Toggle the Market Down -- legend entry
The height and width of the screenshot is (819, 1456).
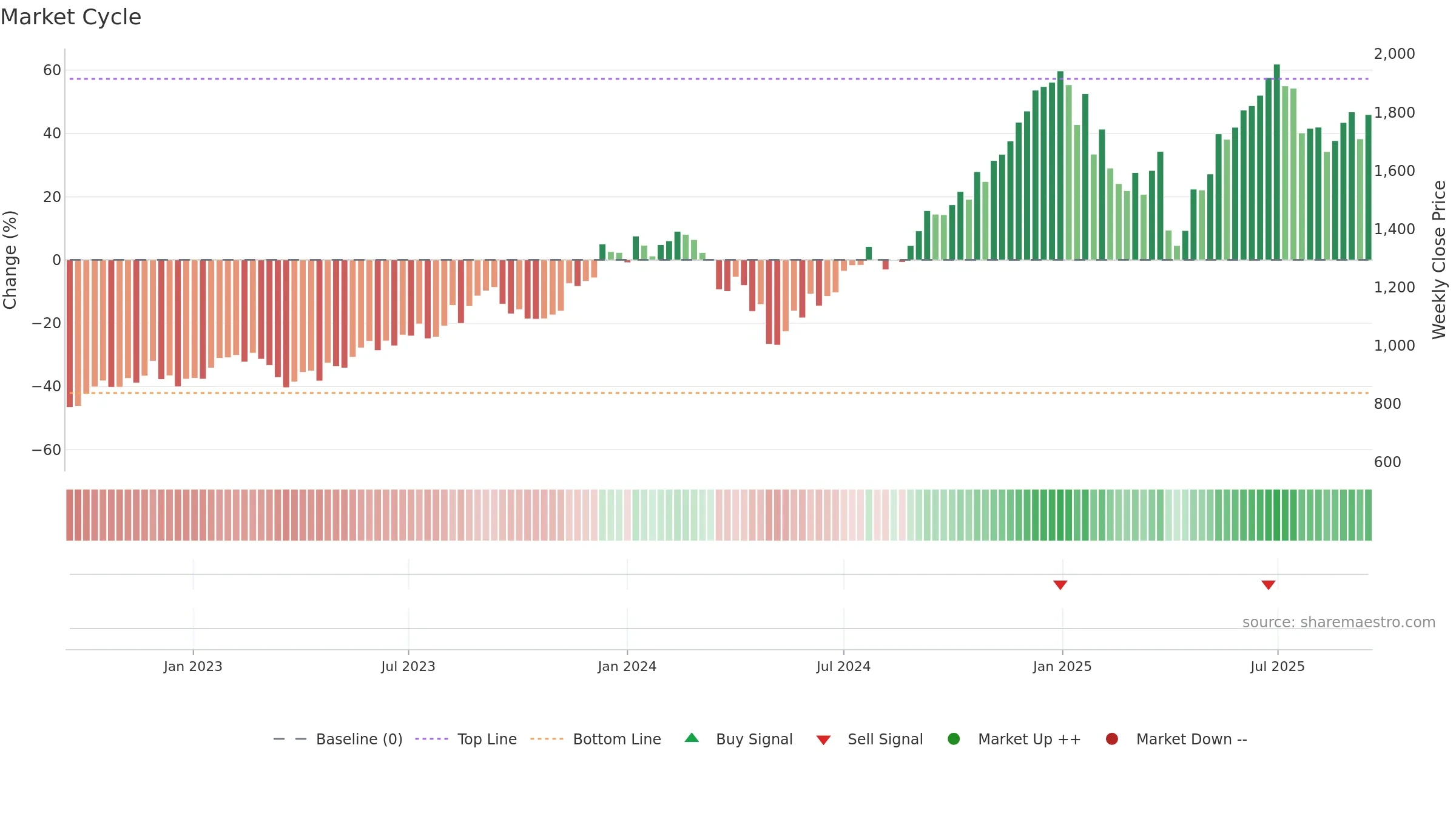(1176, 739)
